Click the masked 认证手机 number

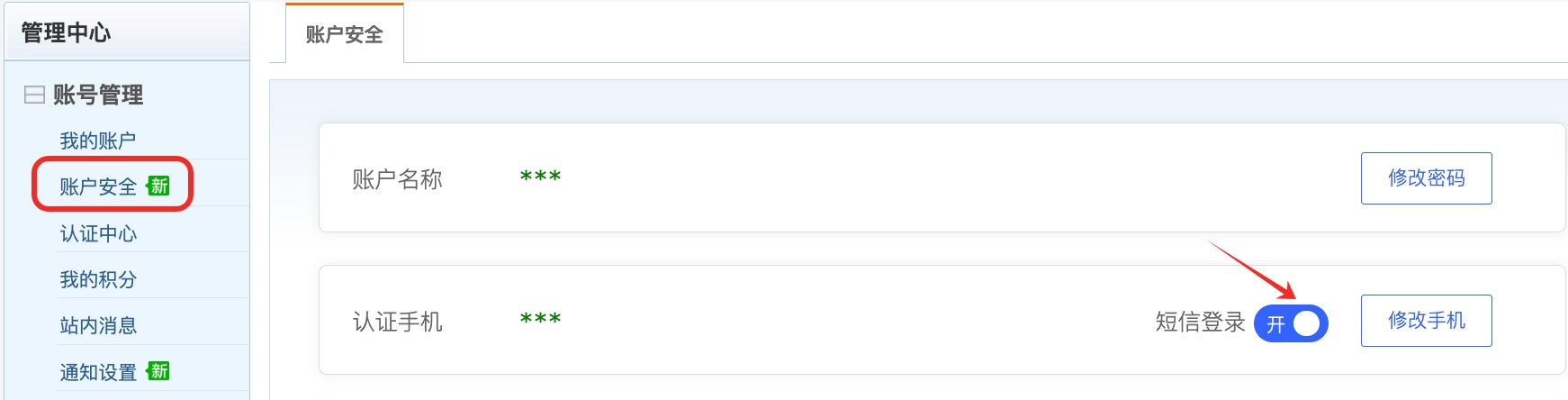pos(540,320)
